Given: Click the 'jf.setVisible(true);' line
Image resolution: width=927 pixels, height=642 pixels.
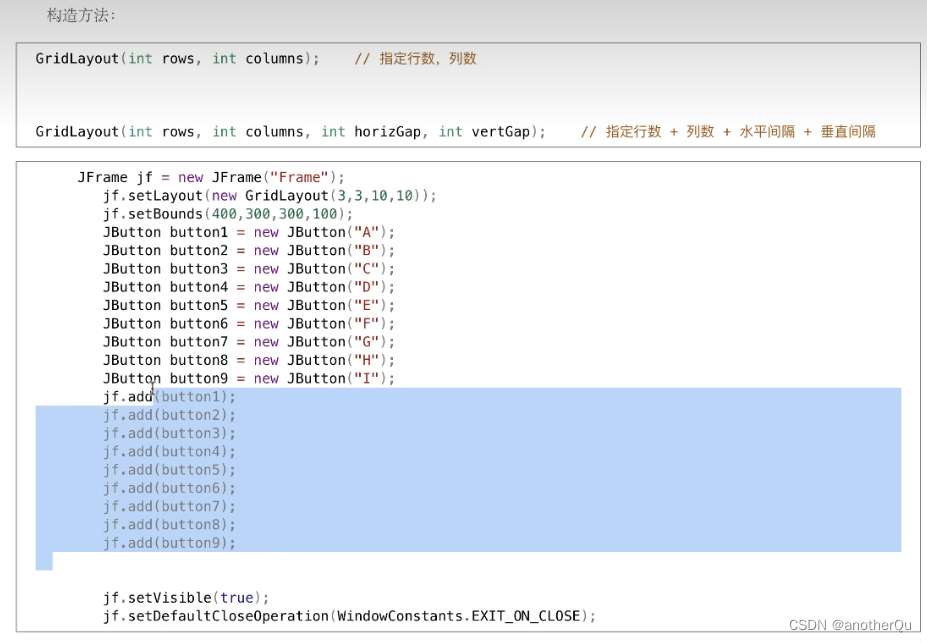Looking at the screenshot, I should (186, 598).
